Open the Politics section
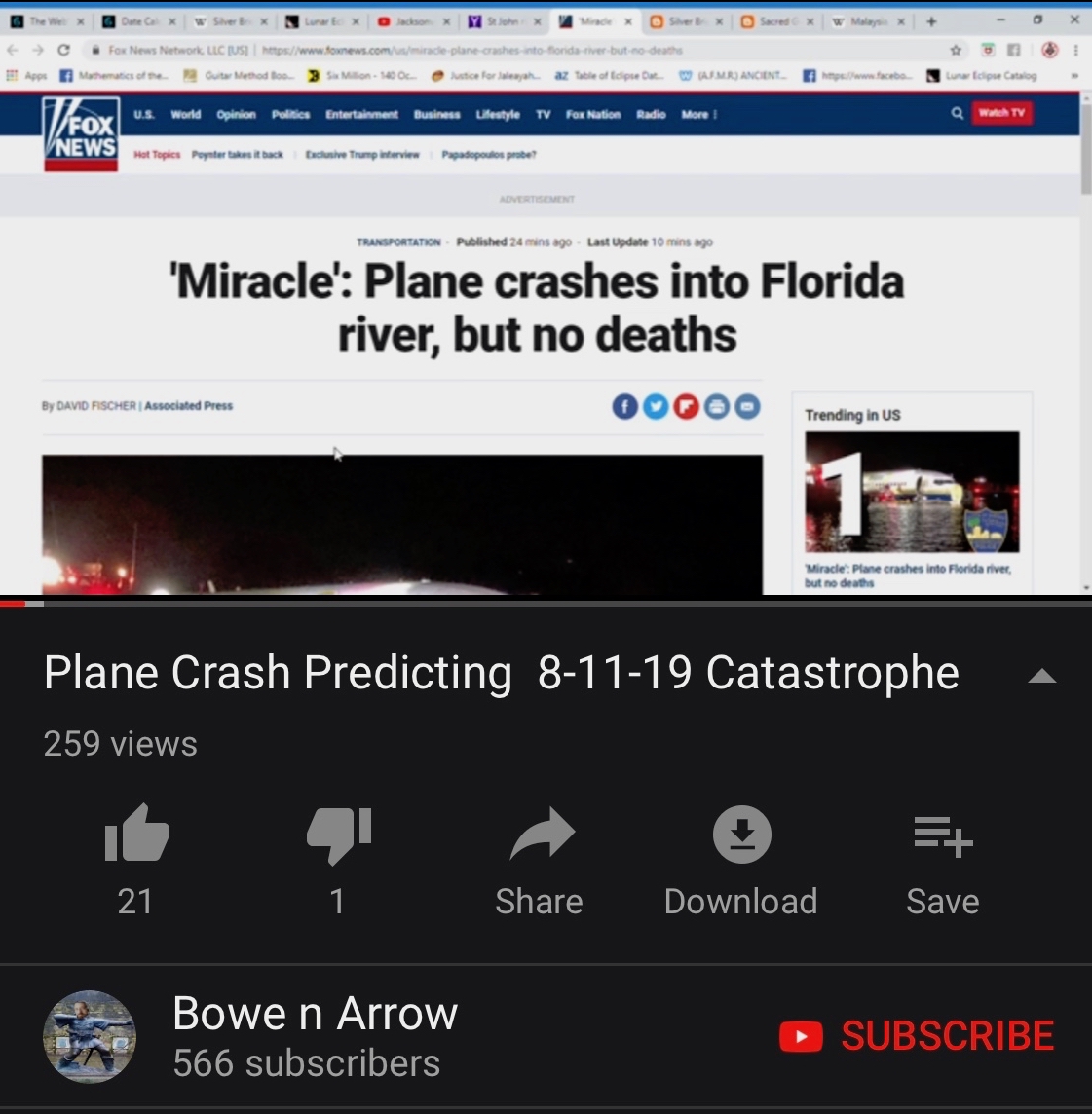Viewport: 1092px width, 1114px height. [290, 114]
